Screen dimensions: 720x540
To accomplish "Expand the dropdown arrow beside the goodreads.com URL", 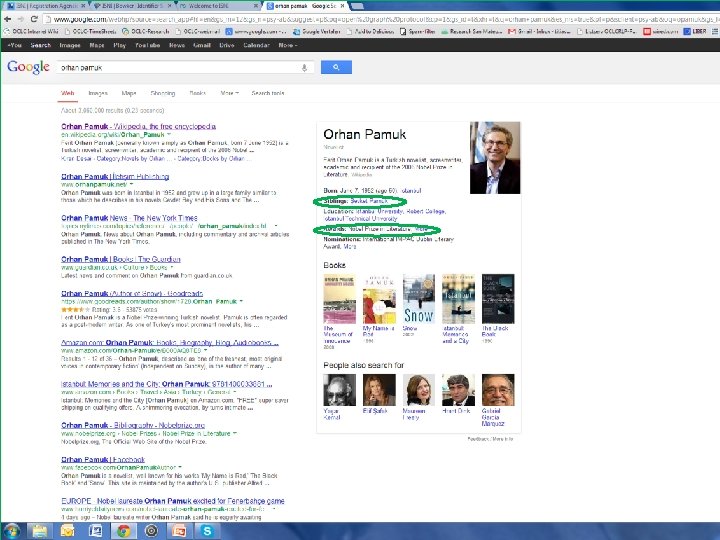I will point(241,302).
